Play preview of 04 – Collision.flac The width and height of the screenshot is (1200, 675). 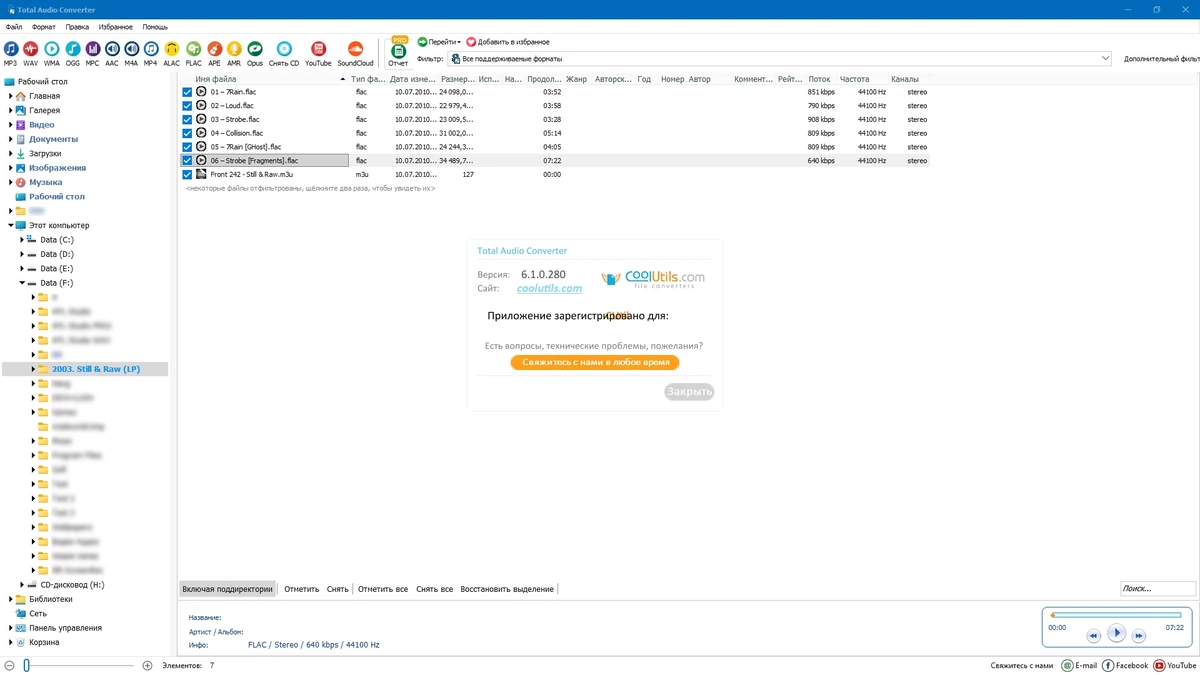pos(201,133)
